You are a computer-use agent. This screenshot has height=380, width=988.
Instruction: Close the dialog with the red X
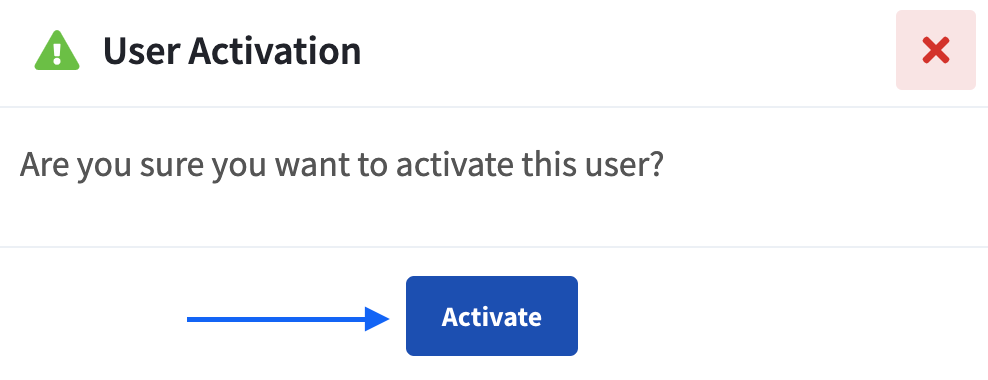tap(936, 50)
